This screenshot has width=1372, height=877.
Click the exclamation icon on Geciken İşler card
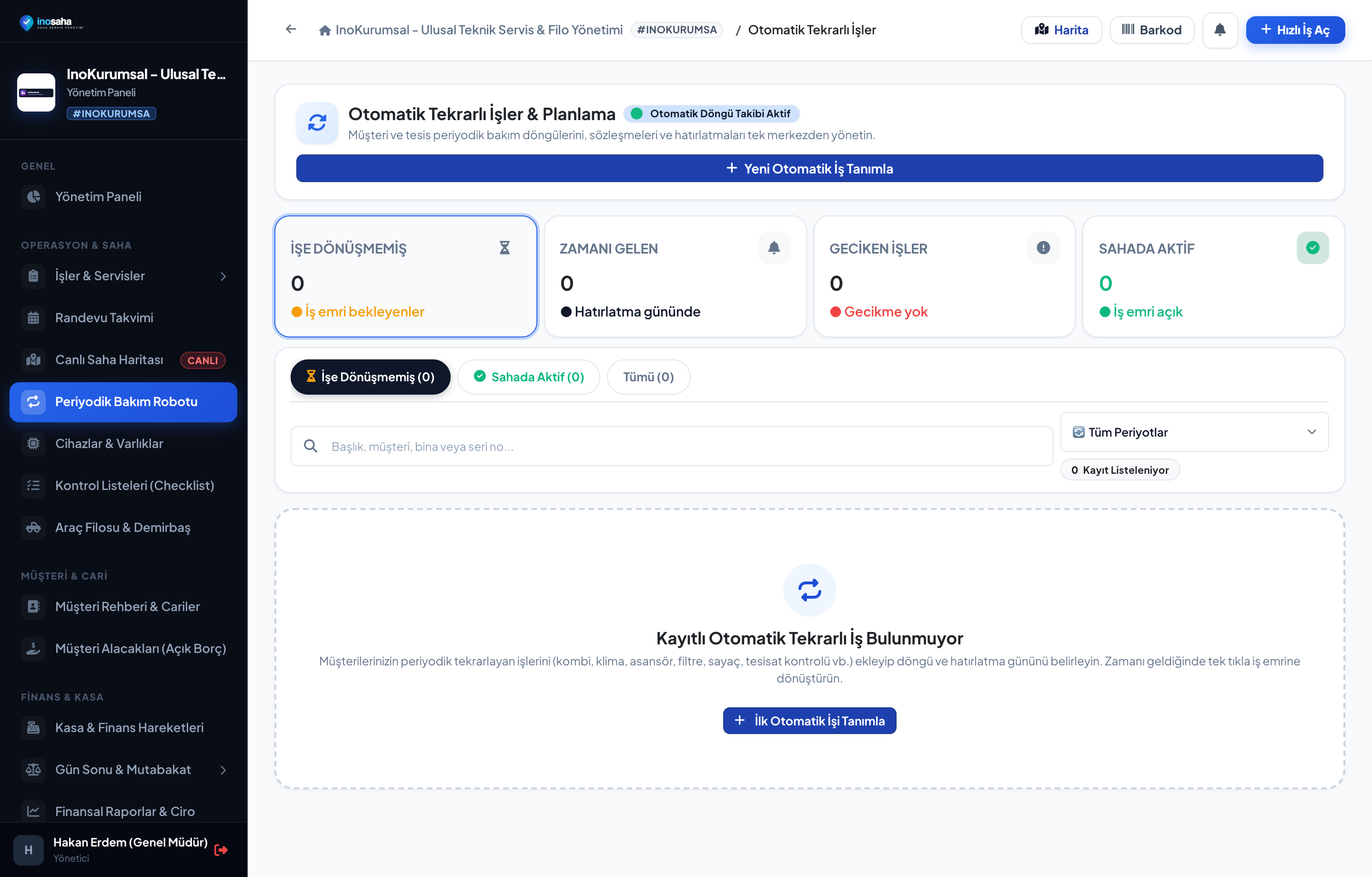click(x=1043, y=247)
